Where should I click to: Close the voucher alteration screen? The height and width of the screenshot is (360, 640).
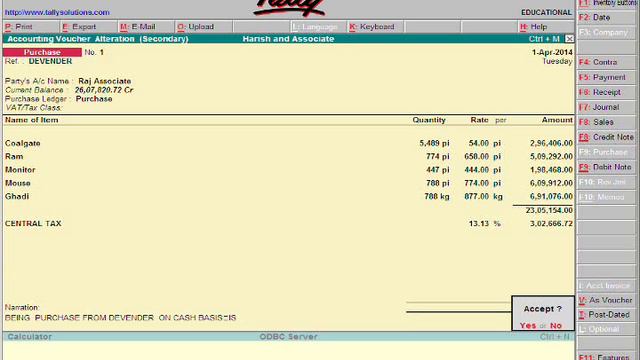pos(569,39)
